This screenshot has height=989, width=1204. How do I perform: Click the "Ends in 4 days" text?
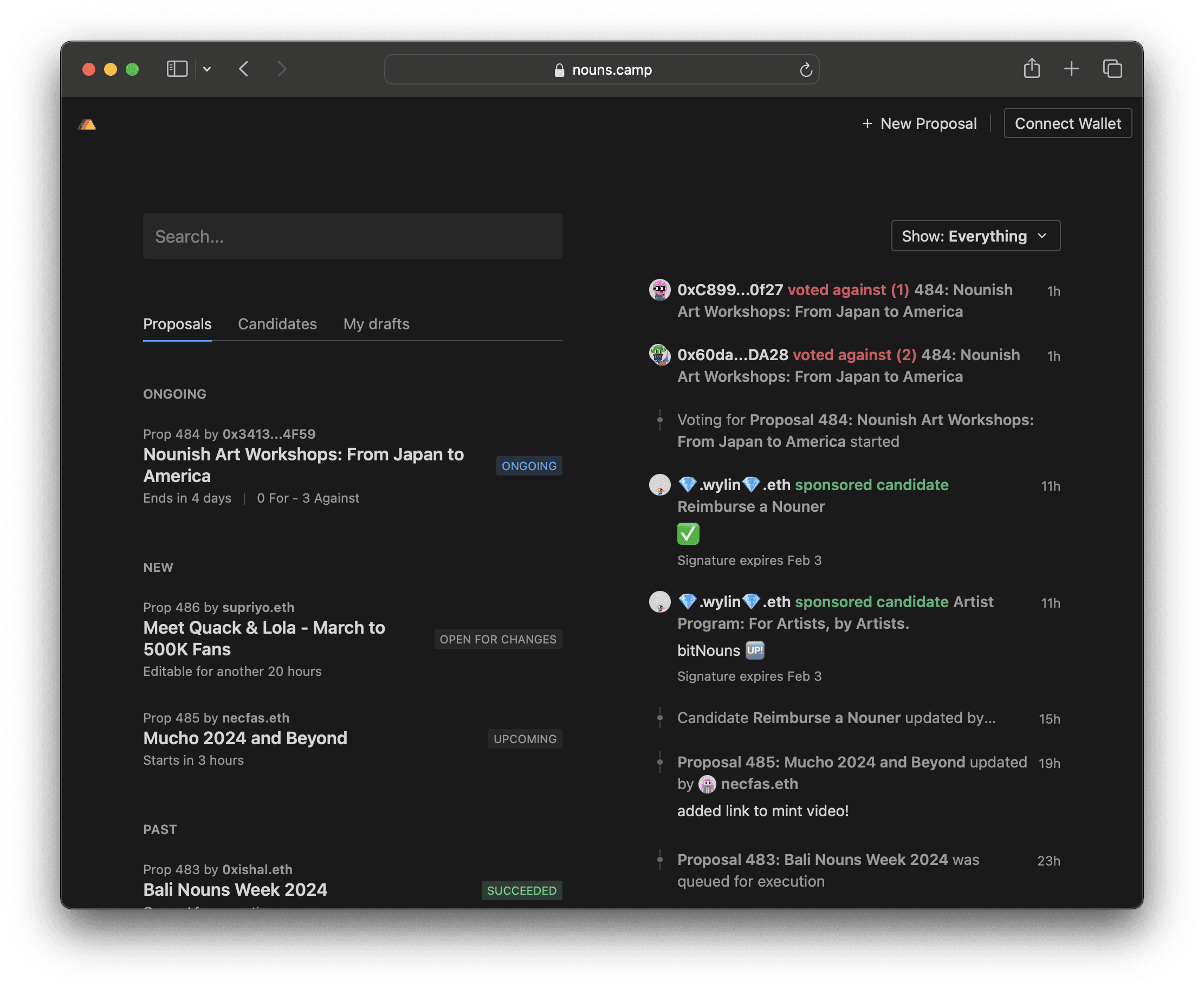pyautogui.click(x=187, y=498)
